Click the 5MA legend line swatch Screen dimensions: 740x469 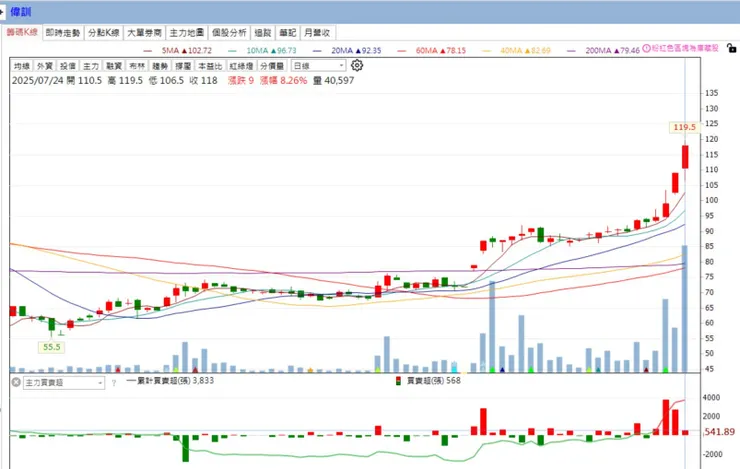click(x=148, y=50)
